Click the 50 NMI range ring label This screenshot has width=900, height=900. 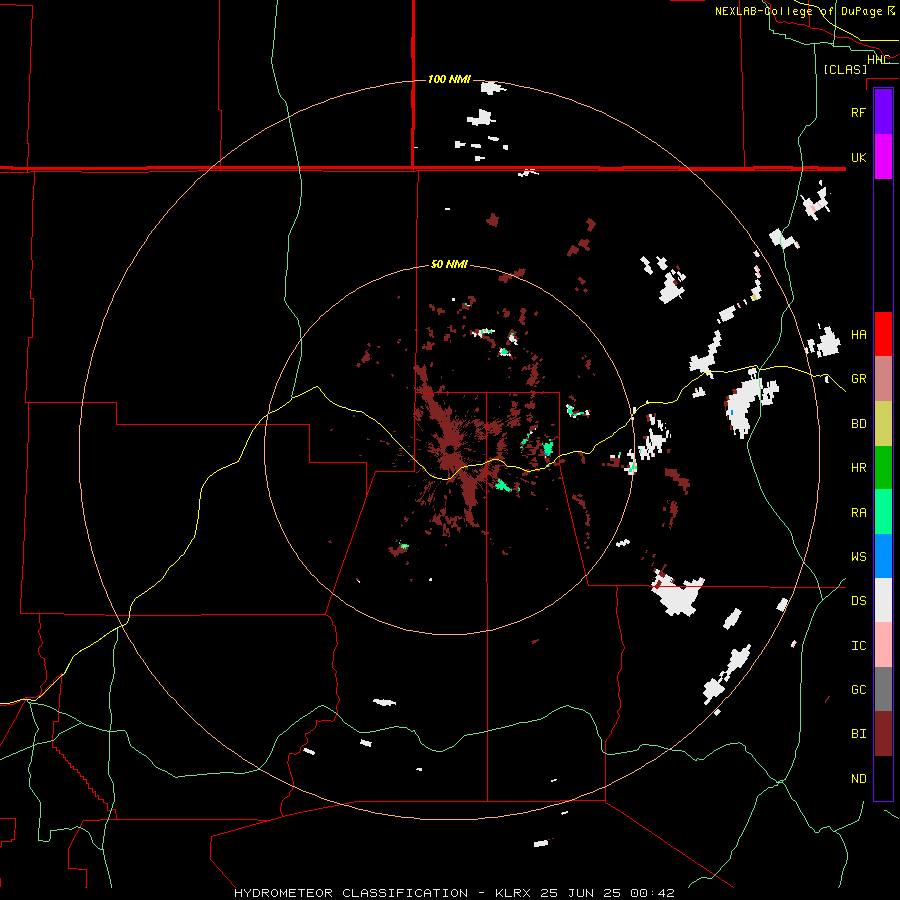click(449, 264)
